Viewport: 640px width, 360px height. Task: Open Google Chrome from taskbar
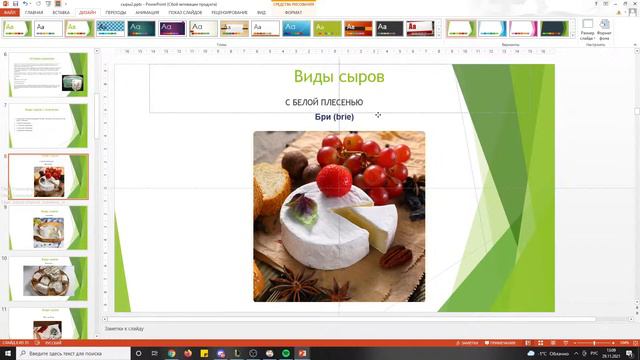click(x=171, y=353)
